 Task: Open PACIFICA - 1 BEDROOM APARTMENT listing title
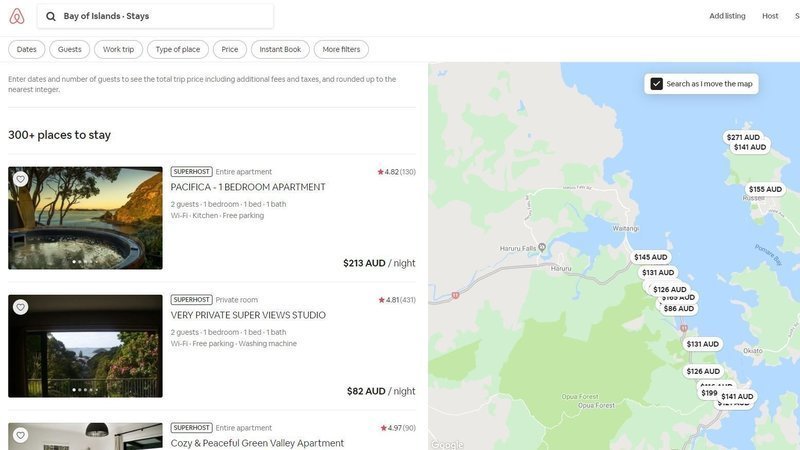click(x=248, y=187)
